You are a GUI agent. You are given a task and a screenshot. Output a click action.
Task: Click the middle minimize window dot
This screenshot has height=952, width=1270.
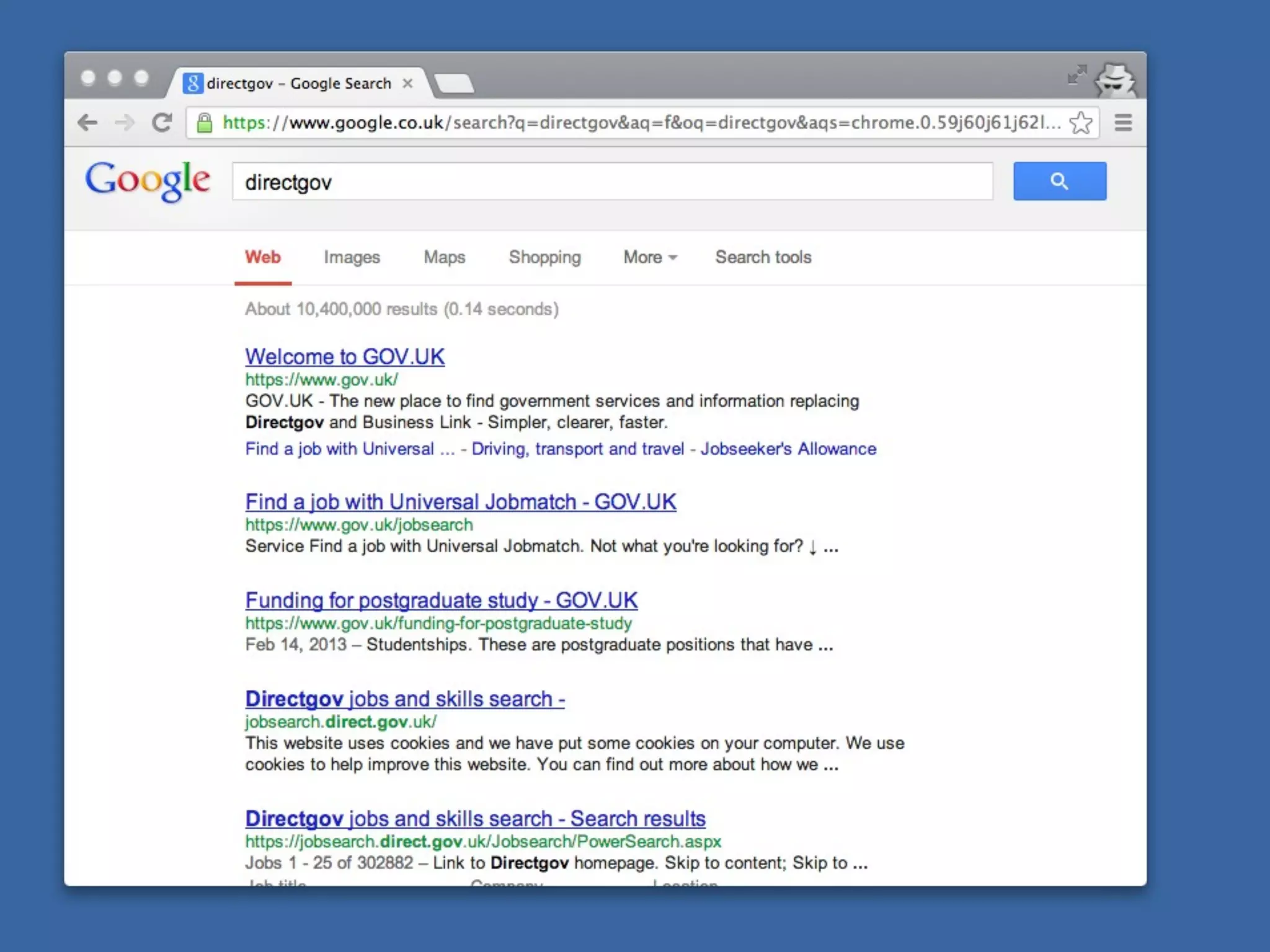(115, 77)
